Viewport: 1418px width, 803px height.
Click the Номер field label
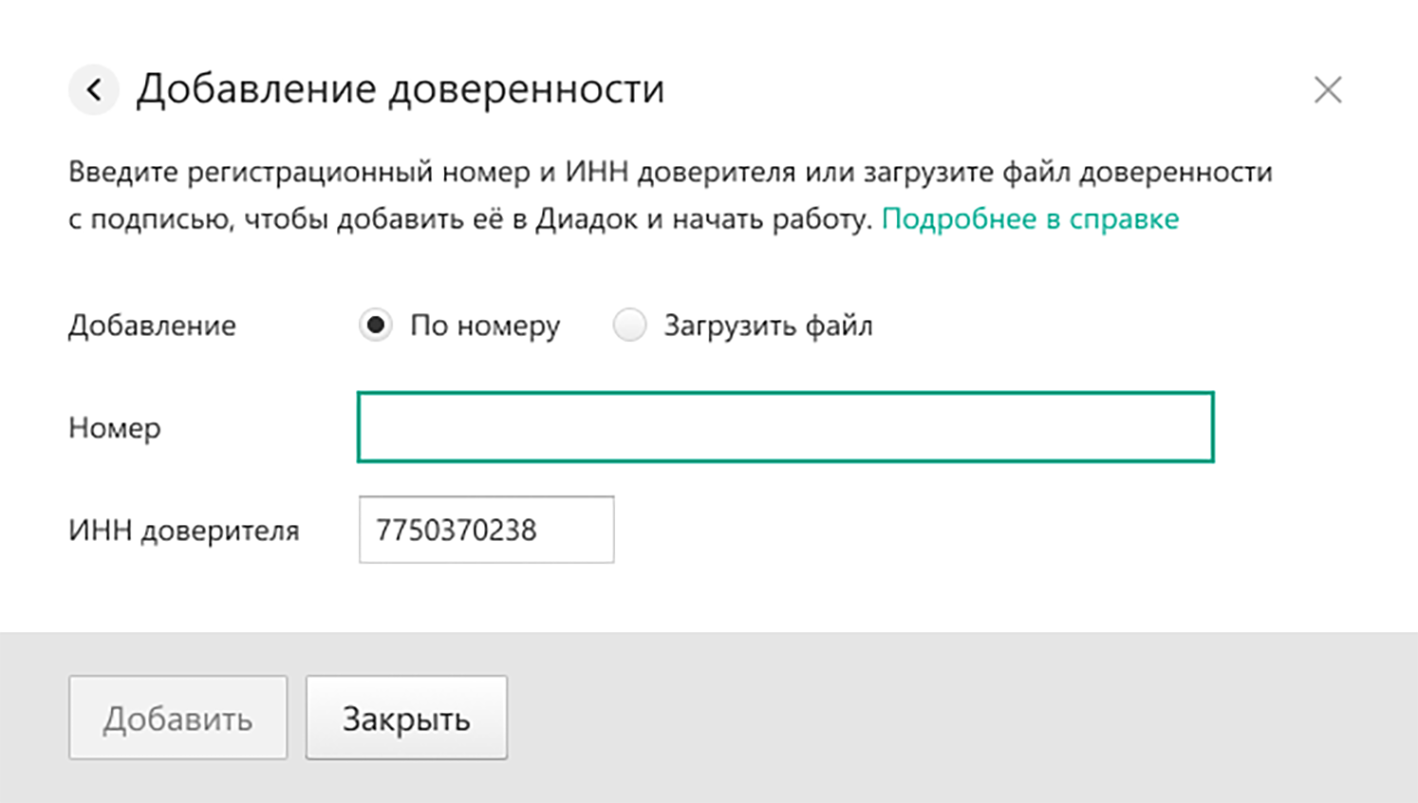point(115,428)
